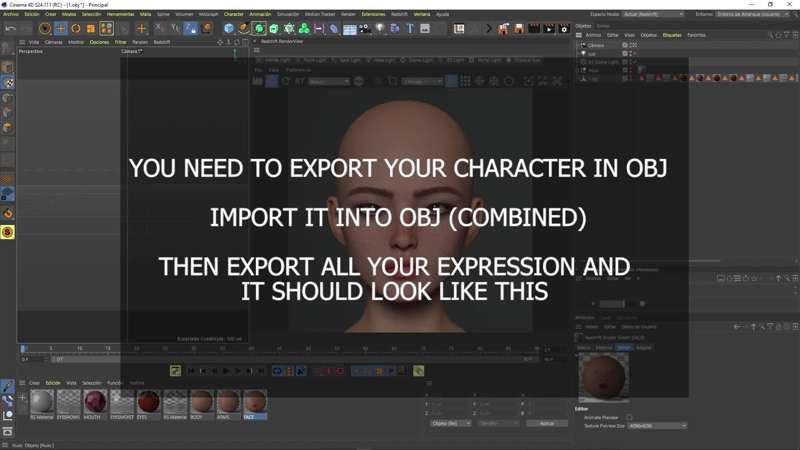Click the yellow circular icon in left sidebar
Image resolution: width=800 pixels, height=450 pixels.
pyautogui.click(x=7, y=232)
